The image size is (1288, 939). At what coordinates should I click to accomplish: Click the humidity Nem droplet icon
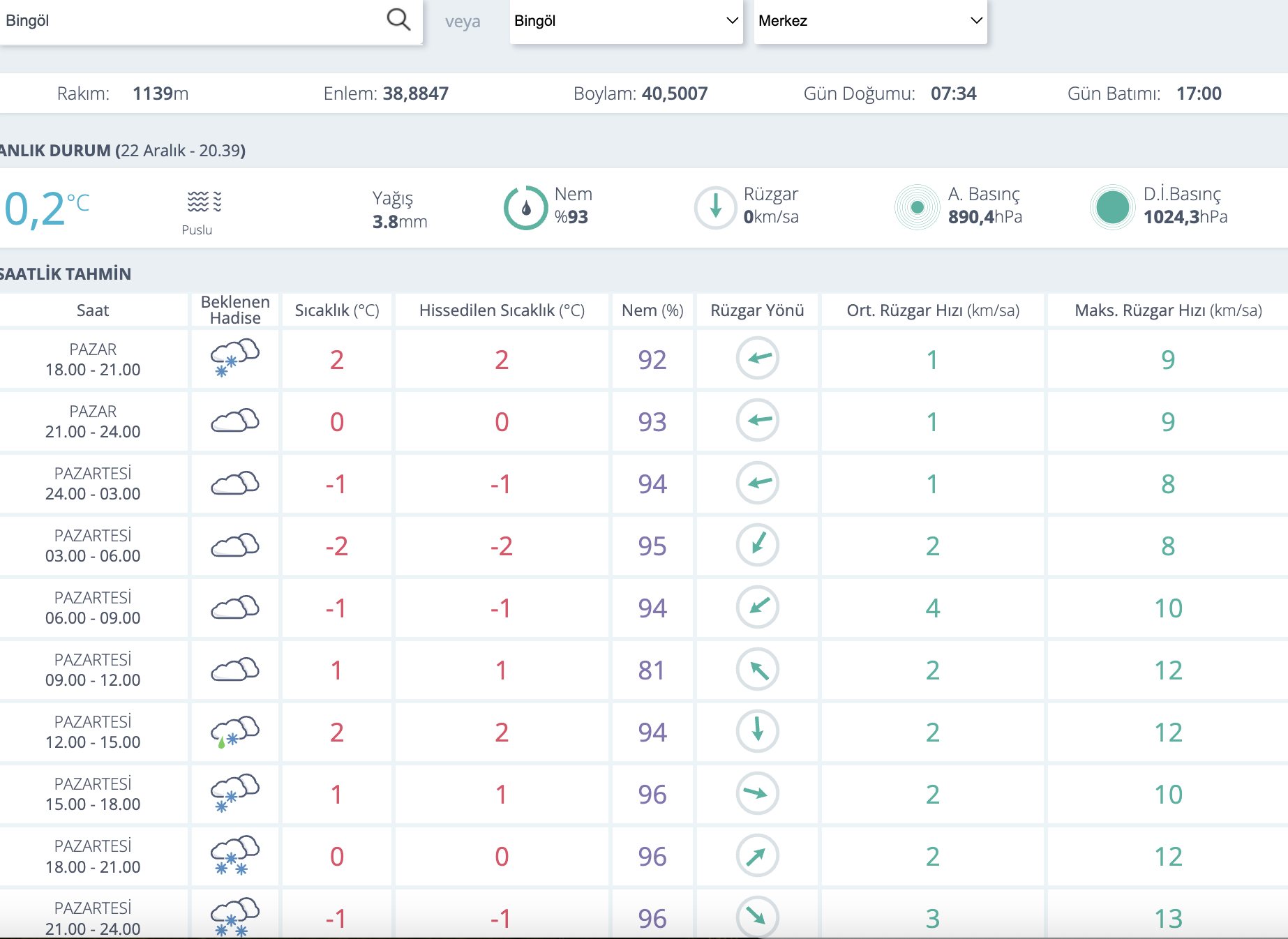point(525,207)
